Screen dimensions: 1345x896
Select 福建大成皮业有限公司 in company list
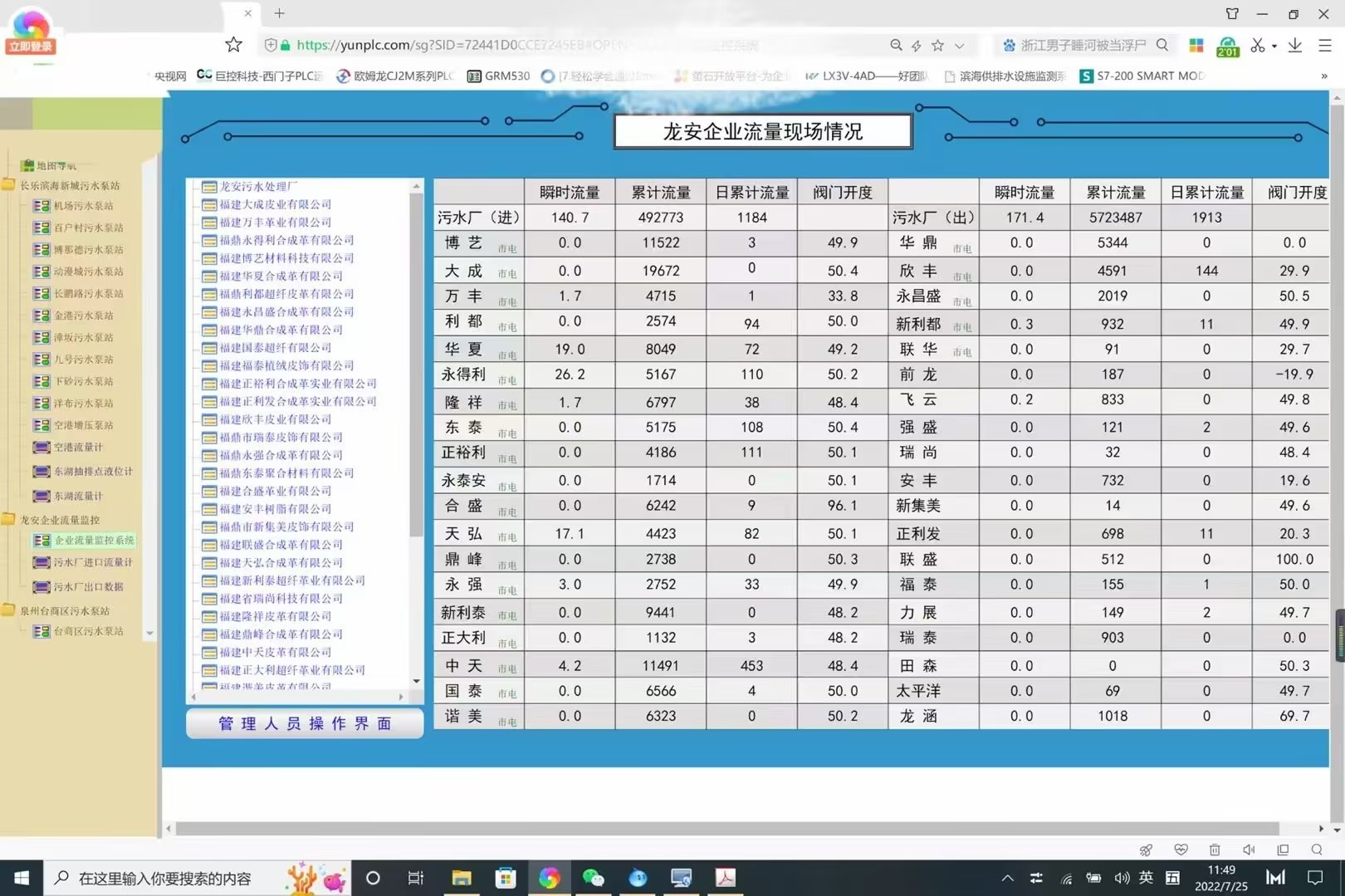pyautogui.click(x=275, y=204)
